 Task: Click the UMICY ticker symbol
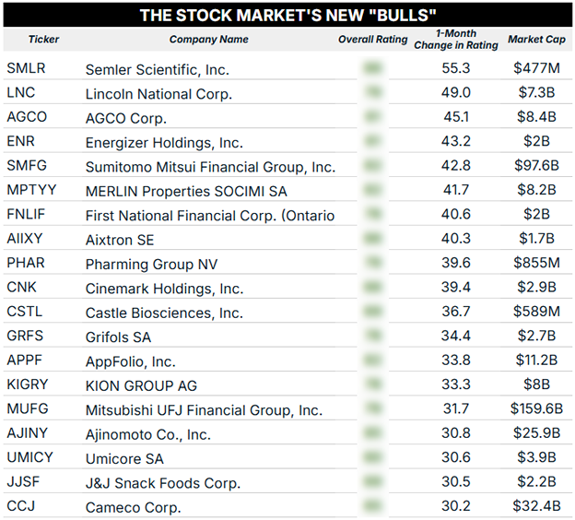tap(30, 457)
